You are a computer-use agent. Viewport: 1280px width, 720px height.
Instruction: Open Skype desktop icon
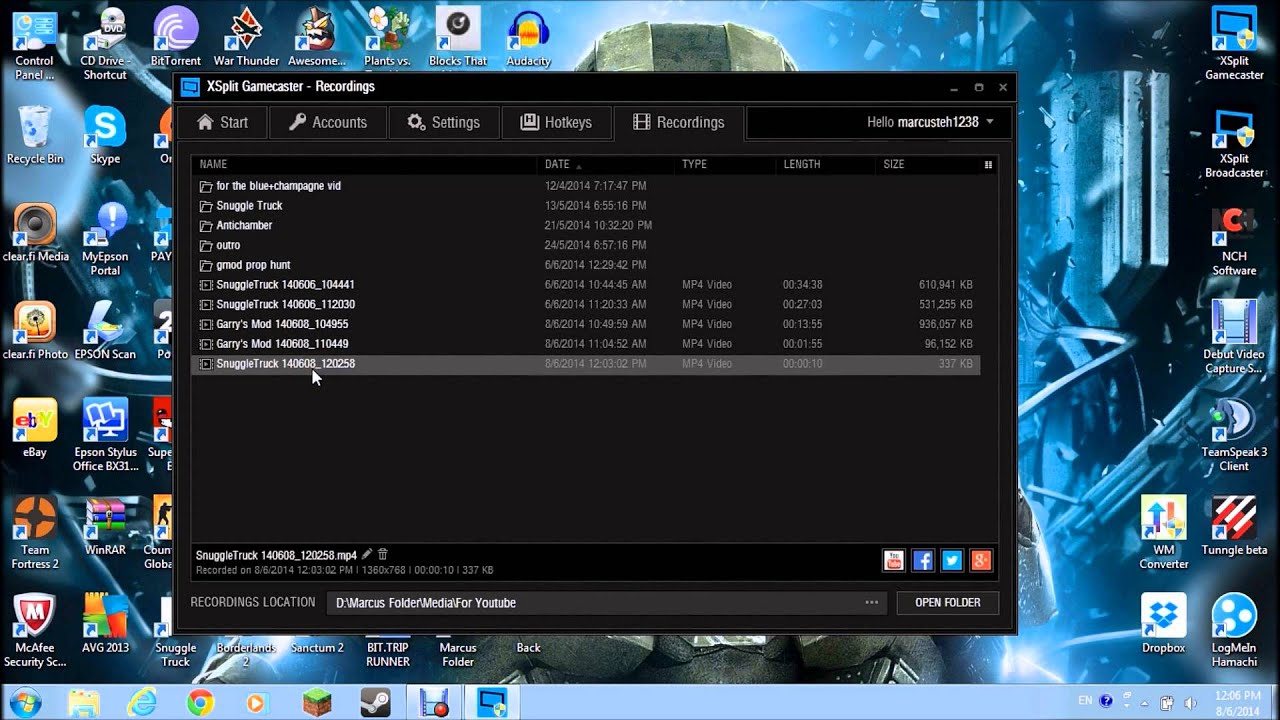(105, 136)
